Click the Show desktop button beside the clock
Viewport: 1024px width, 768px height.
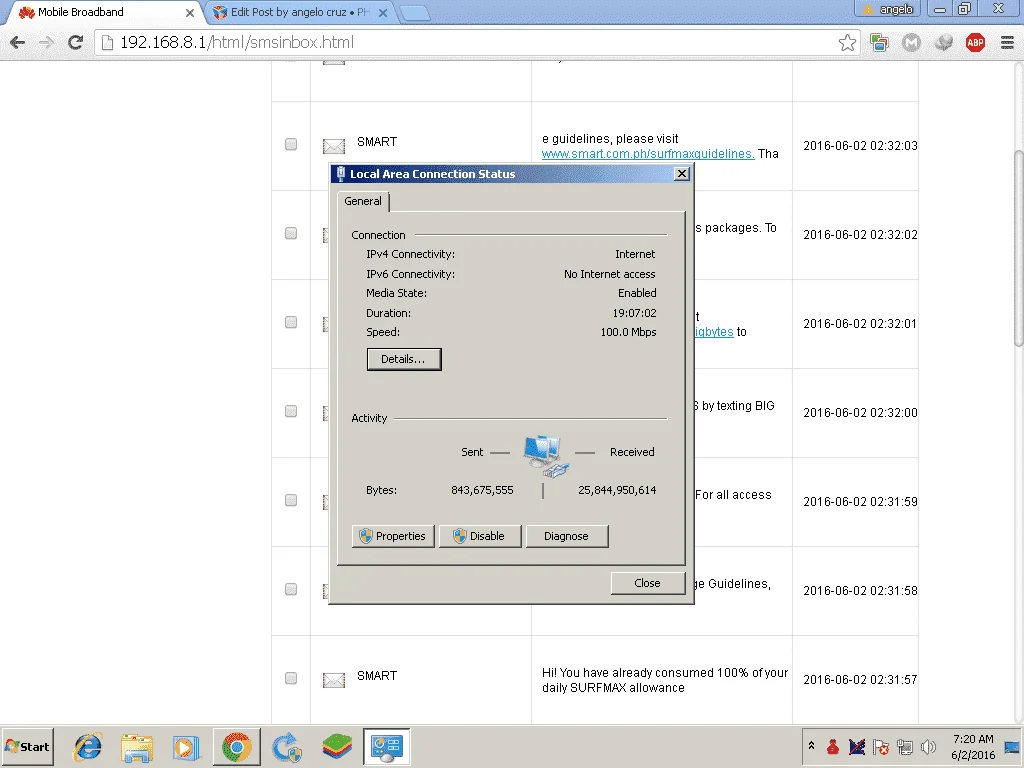[1012, 746]
